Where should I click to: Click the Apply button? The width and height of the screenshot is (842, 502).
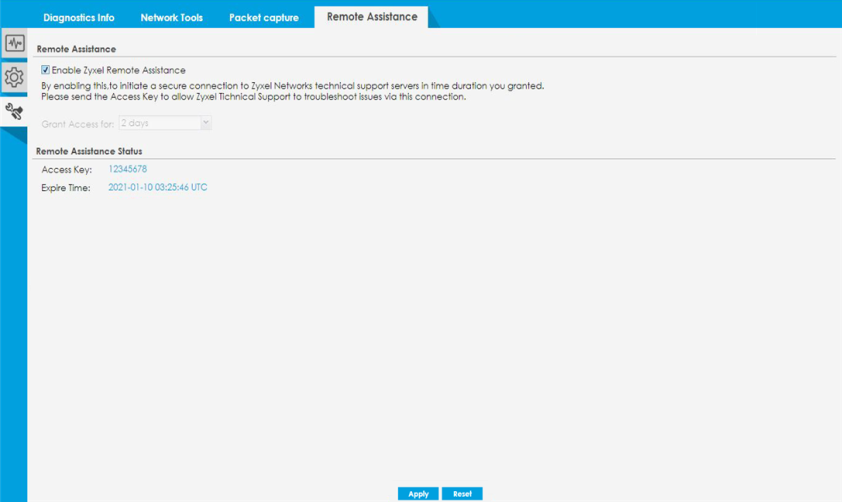coord(418,493)
